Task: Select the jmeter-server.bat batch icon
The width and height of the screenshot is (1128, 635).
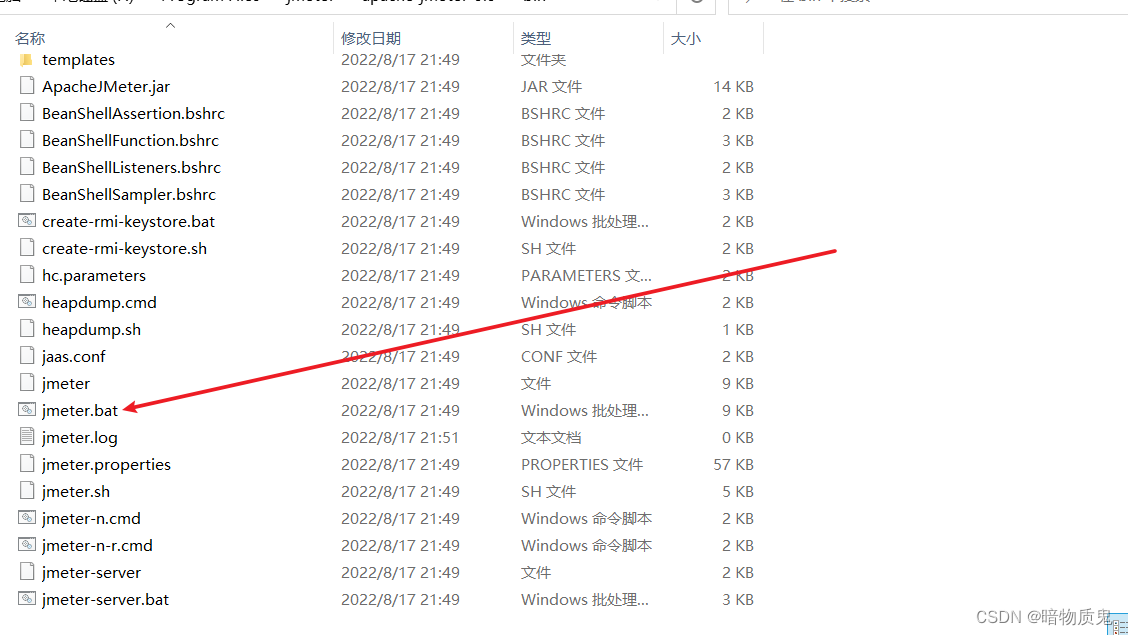Action: click(27, 599)
